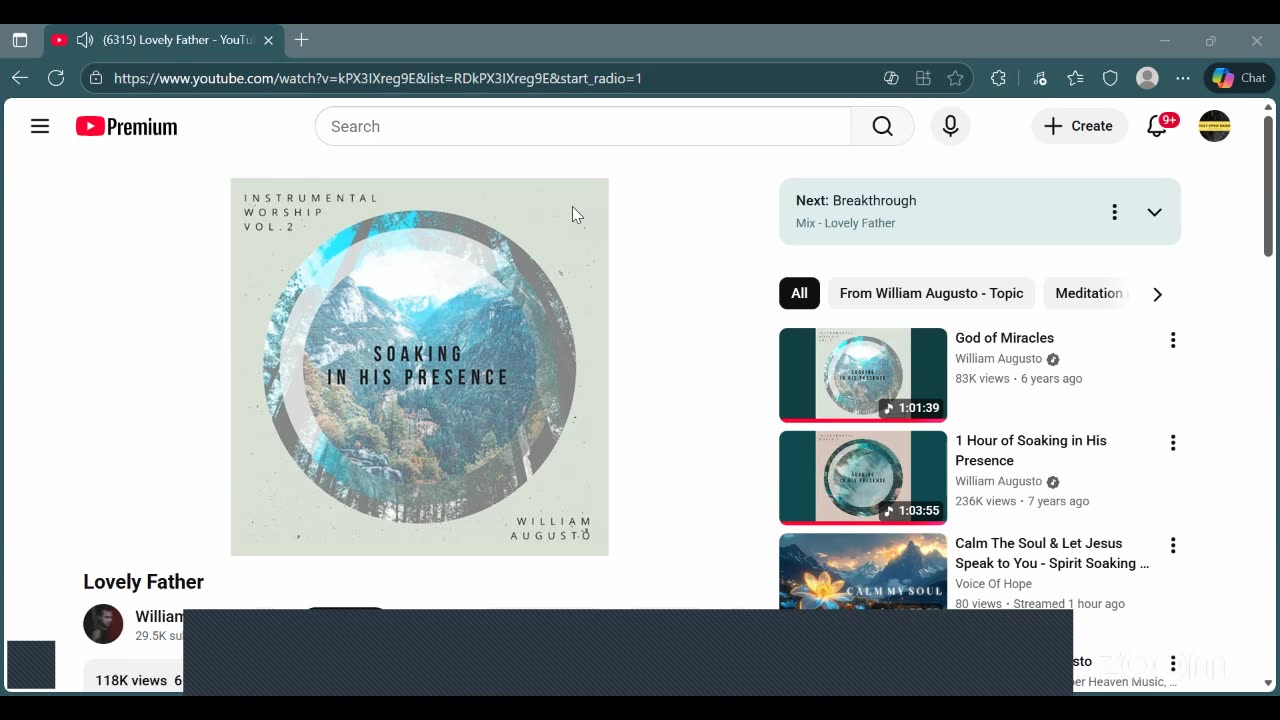Open the account avatar menu on YouTube
The height and width of the screenshot is (720, 1280).
pyautogui.click(x=1214, y=126)
